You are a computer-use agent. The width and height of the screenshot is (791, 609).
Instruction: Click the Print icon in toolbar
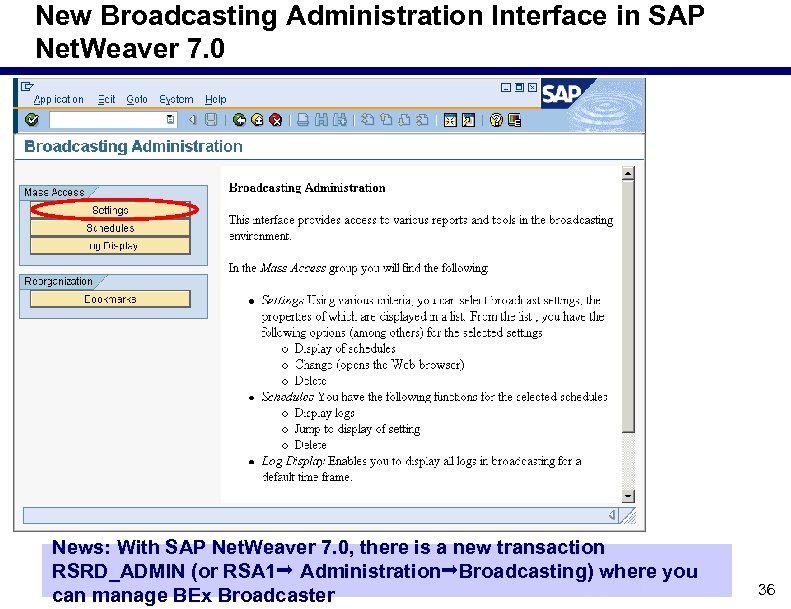tap(303, 120)
